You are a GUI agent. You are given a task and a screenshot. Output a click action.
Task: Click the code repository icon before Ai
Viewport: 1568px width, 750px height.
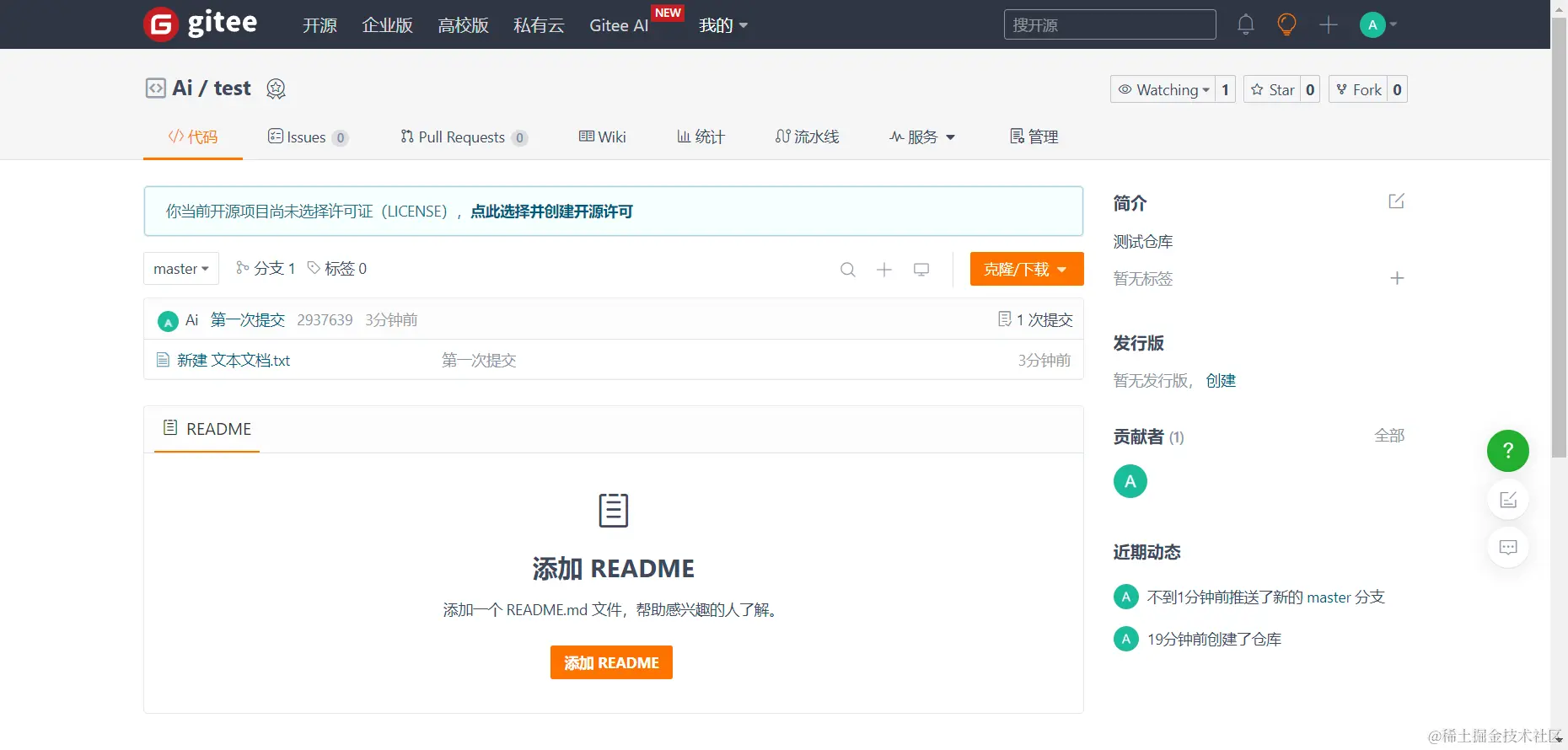(x=156, y=88)
